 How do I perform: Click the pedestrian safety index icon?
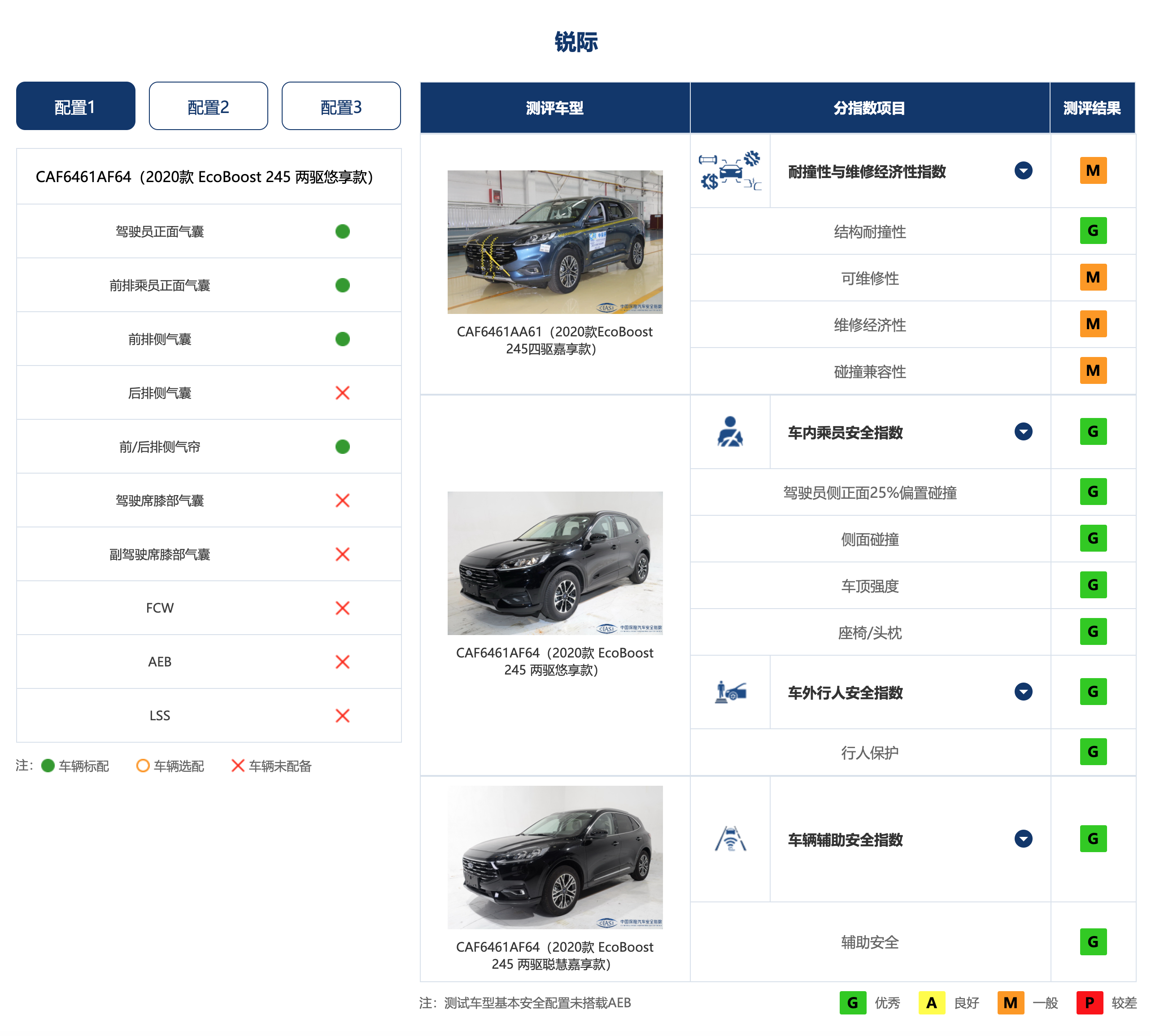[730, 692]
